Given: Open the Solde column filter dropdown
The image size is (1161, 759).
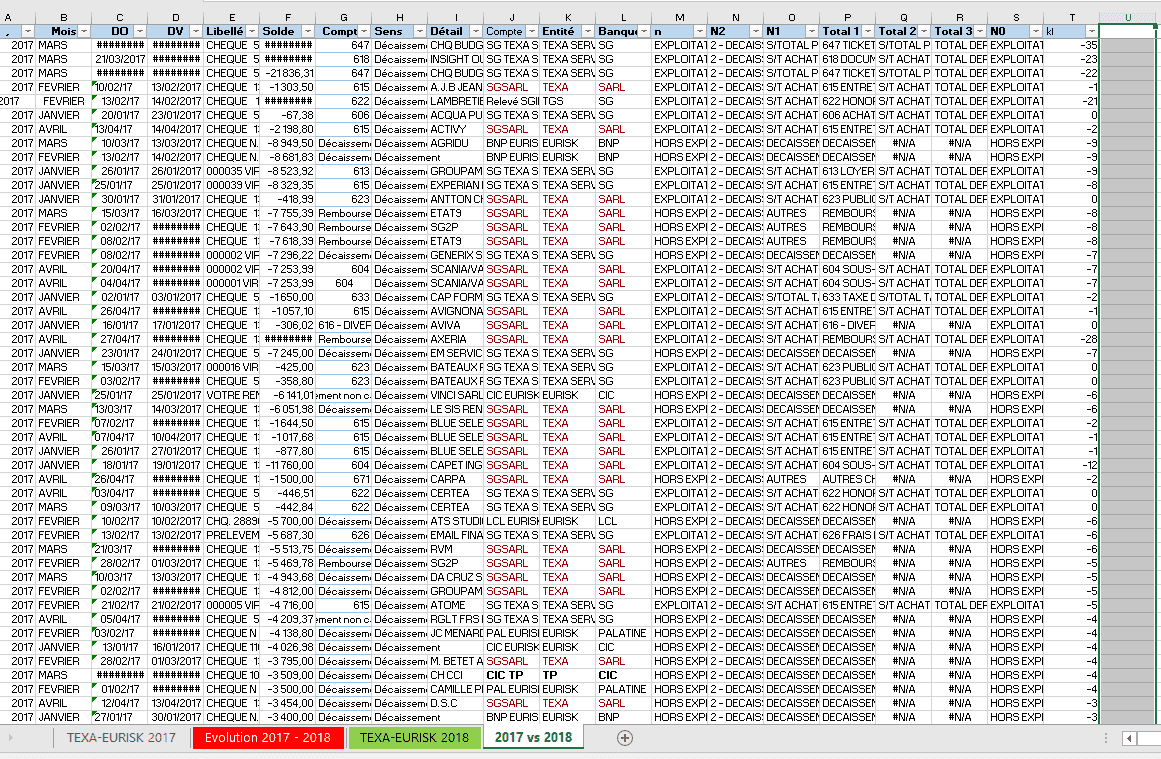Looking at the screenshot, I should [x=307, y=31].
